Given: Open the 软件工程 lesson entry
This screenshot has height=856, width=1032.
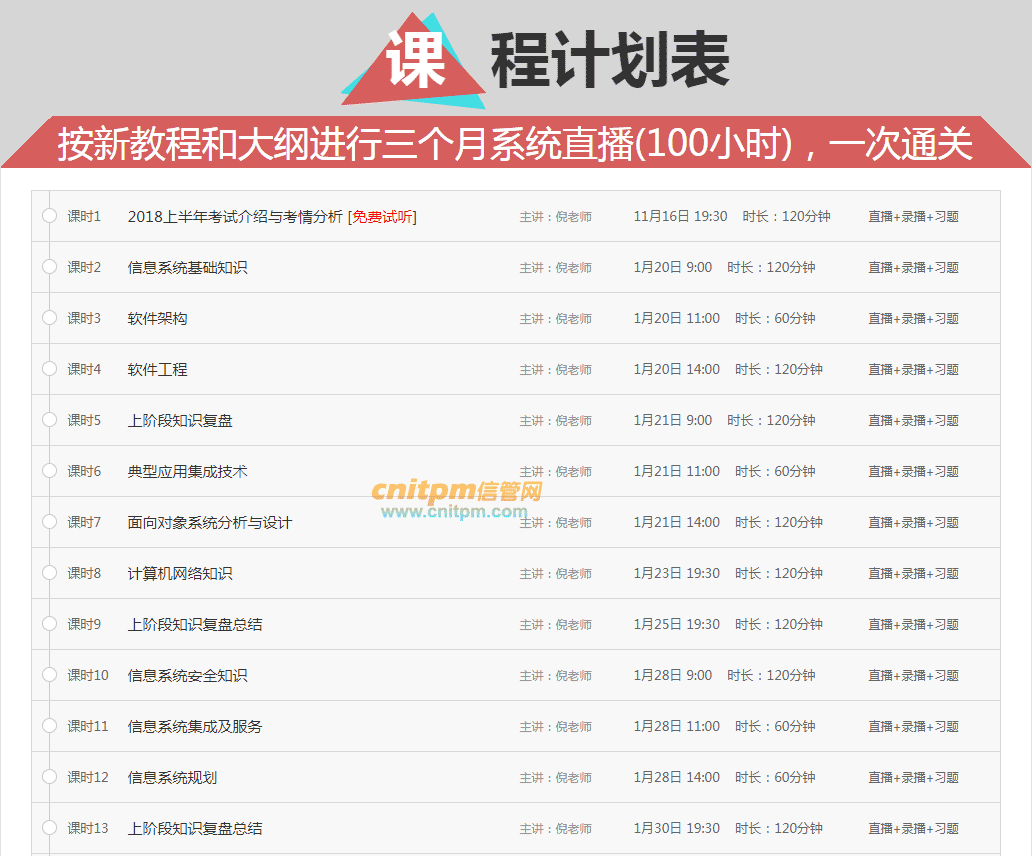Looking at the screenshot, I should [x=157, y=370].
